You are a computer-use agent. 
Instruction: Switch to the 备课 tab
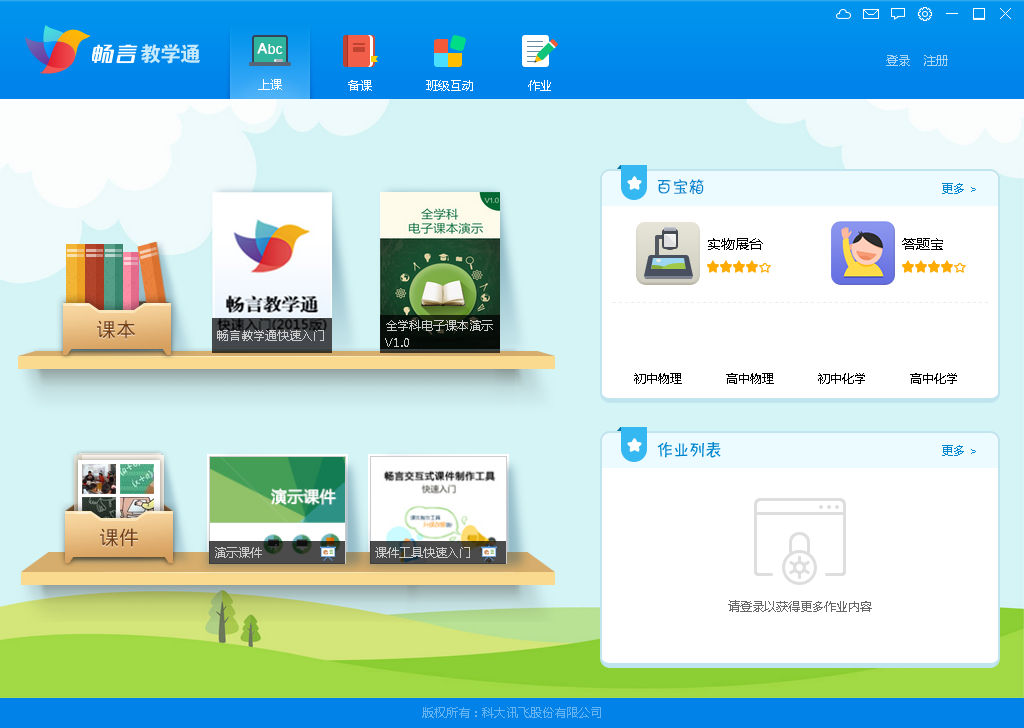point(360,63)
